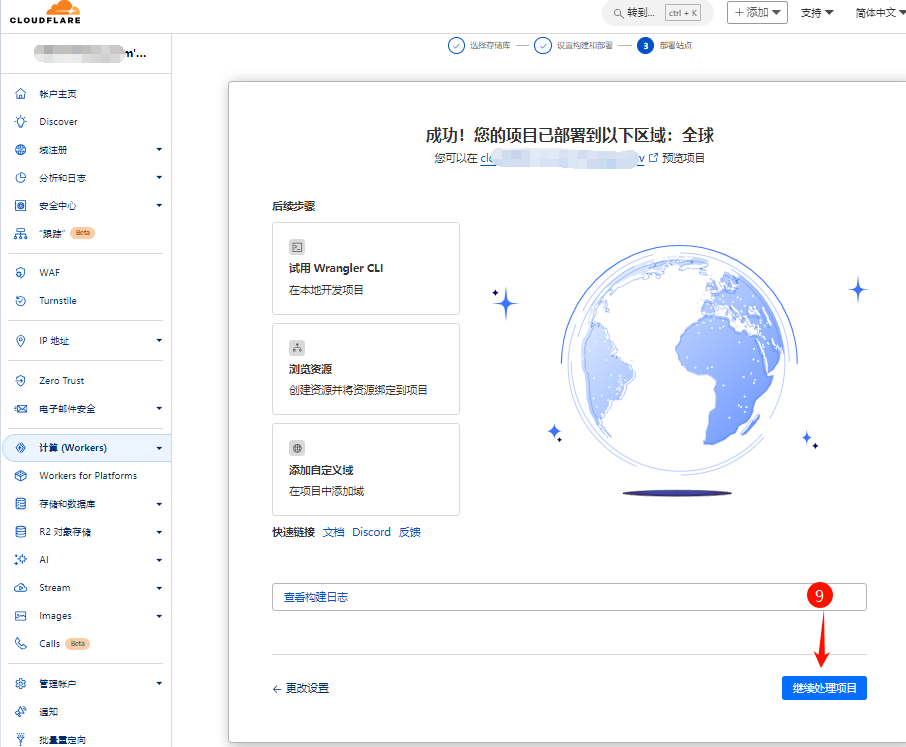Screen dimensions: 906x747
Task: Expand the 域注册 sidebar section
Action: click(x=159, y=150)
